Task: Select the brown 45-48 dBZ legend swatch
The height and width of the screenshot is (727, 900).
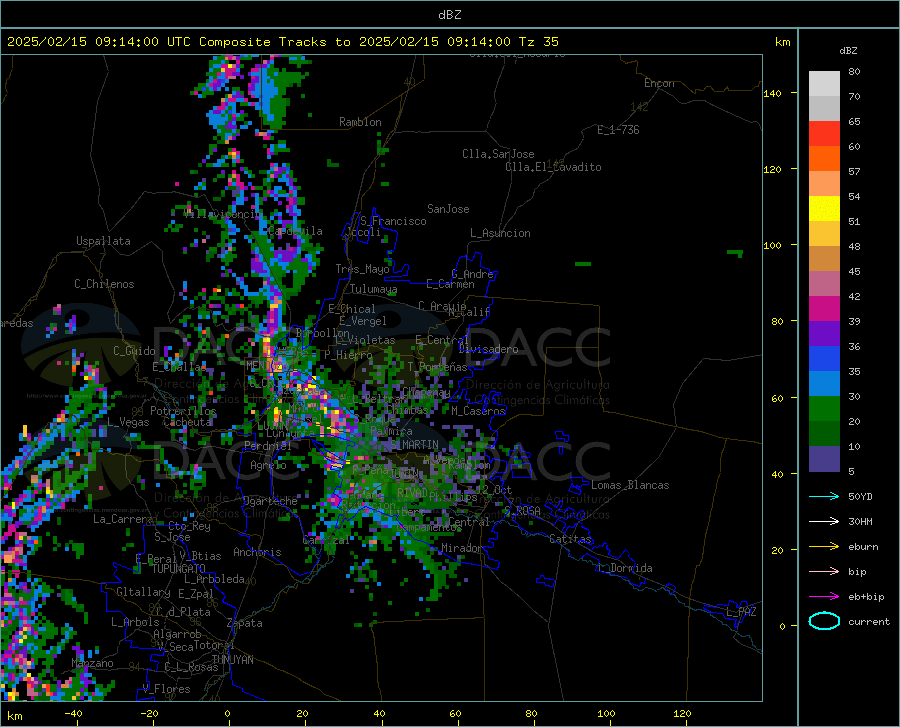Action: point(824,259)
